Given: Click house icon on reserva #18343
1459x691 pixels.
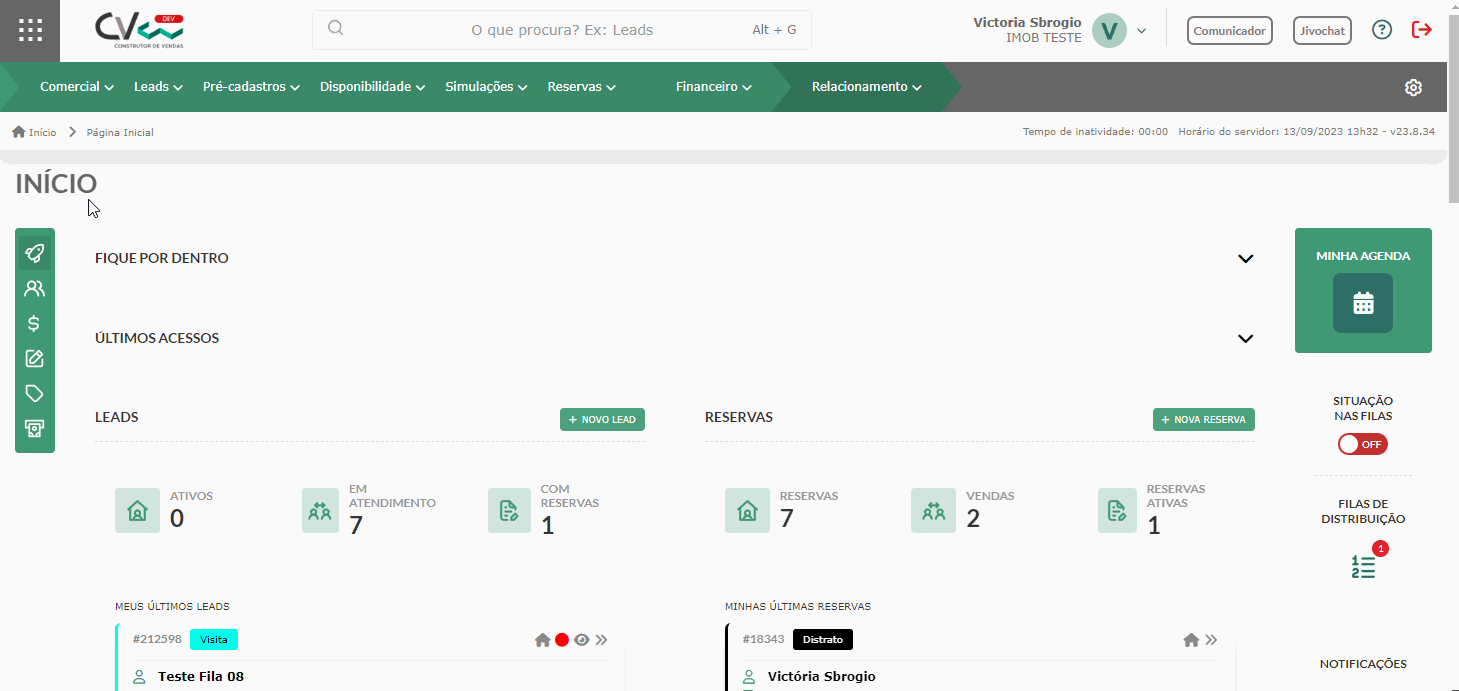Looking at the screenshot, I should coord(1191,640).
